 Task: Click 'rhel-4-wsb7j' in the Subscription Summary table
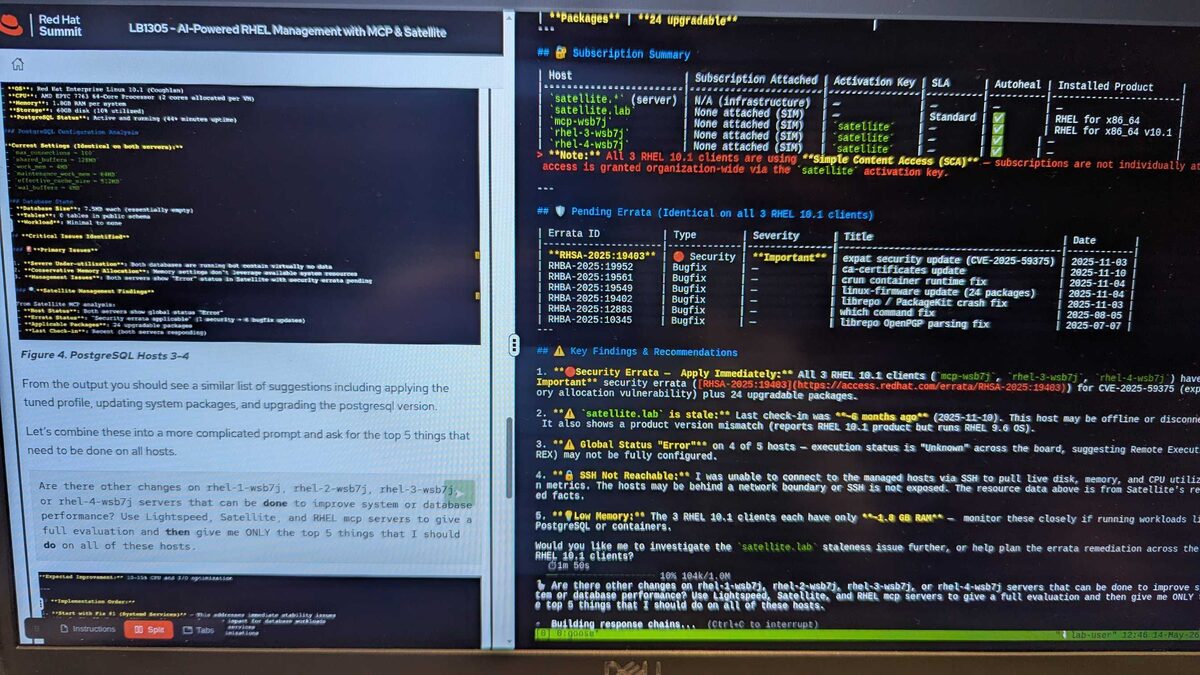click(589, 146)
